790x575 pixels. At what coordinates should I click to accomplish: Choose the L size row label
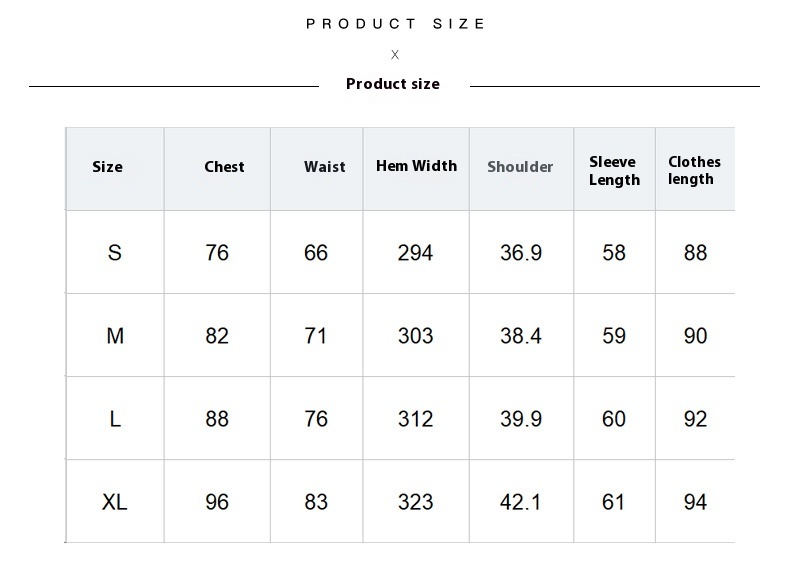(115, 419)
